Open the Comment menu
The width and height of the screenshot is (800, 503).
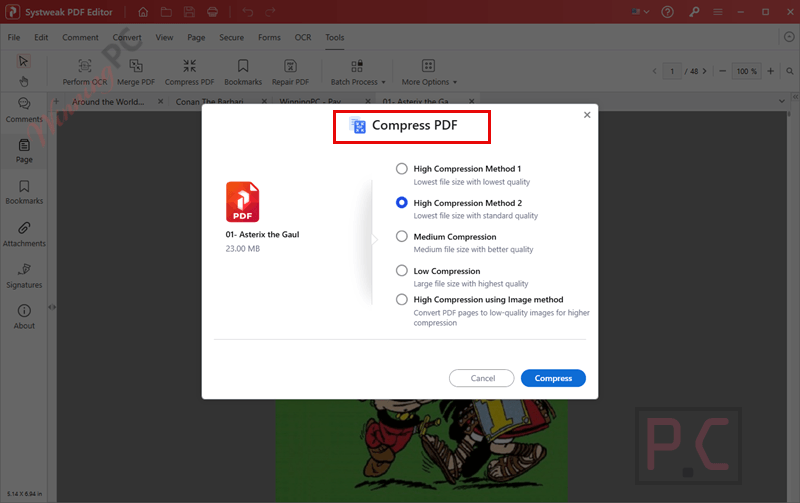pos(80,38)
